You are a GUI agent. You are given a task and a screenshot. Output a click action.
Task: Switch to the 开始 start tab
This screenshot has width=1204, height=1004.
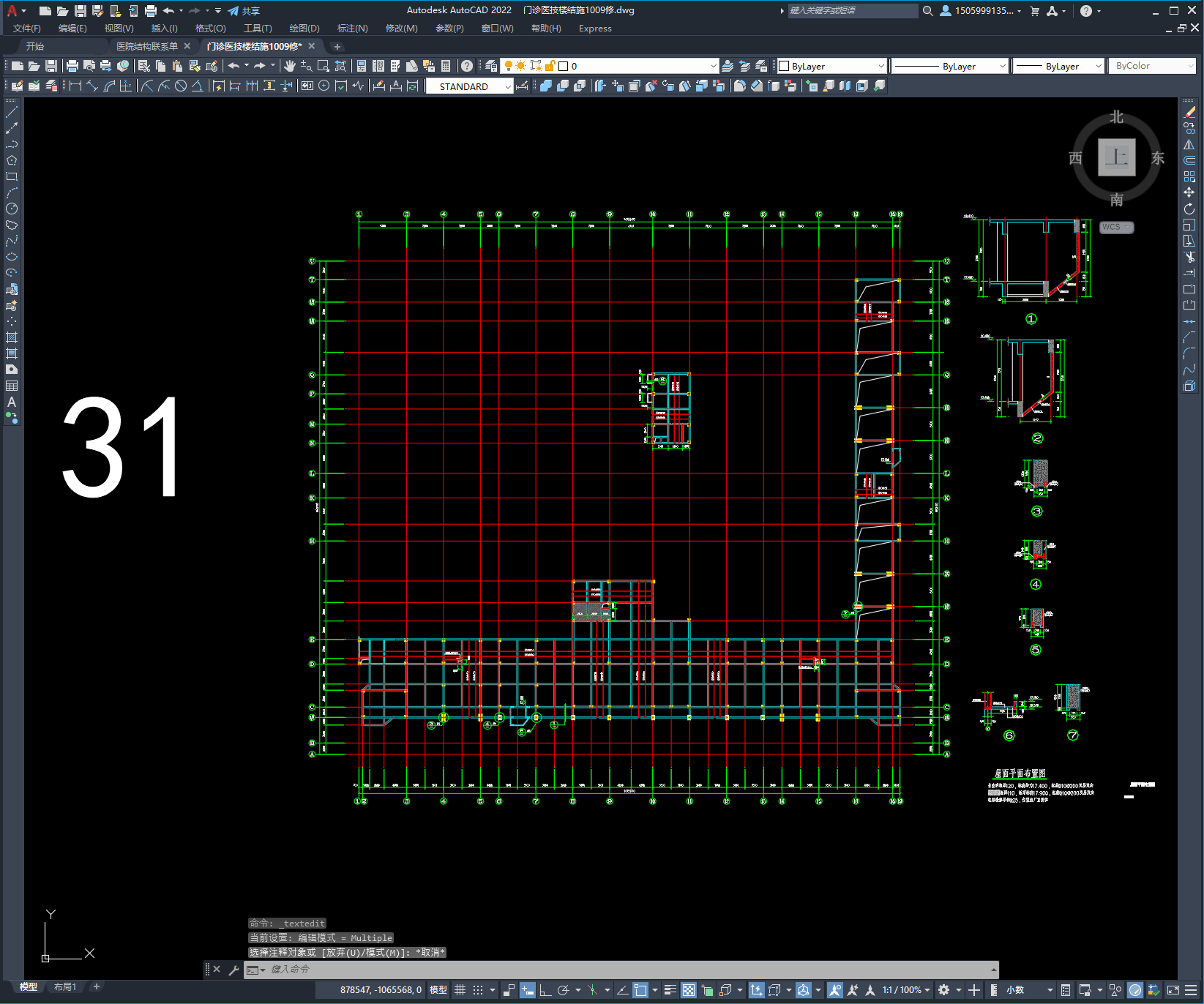pos(35,46)
